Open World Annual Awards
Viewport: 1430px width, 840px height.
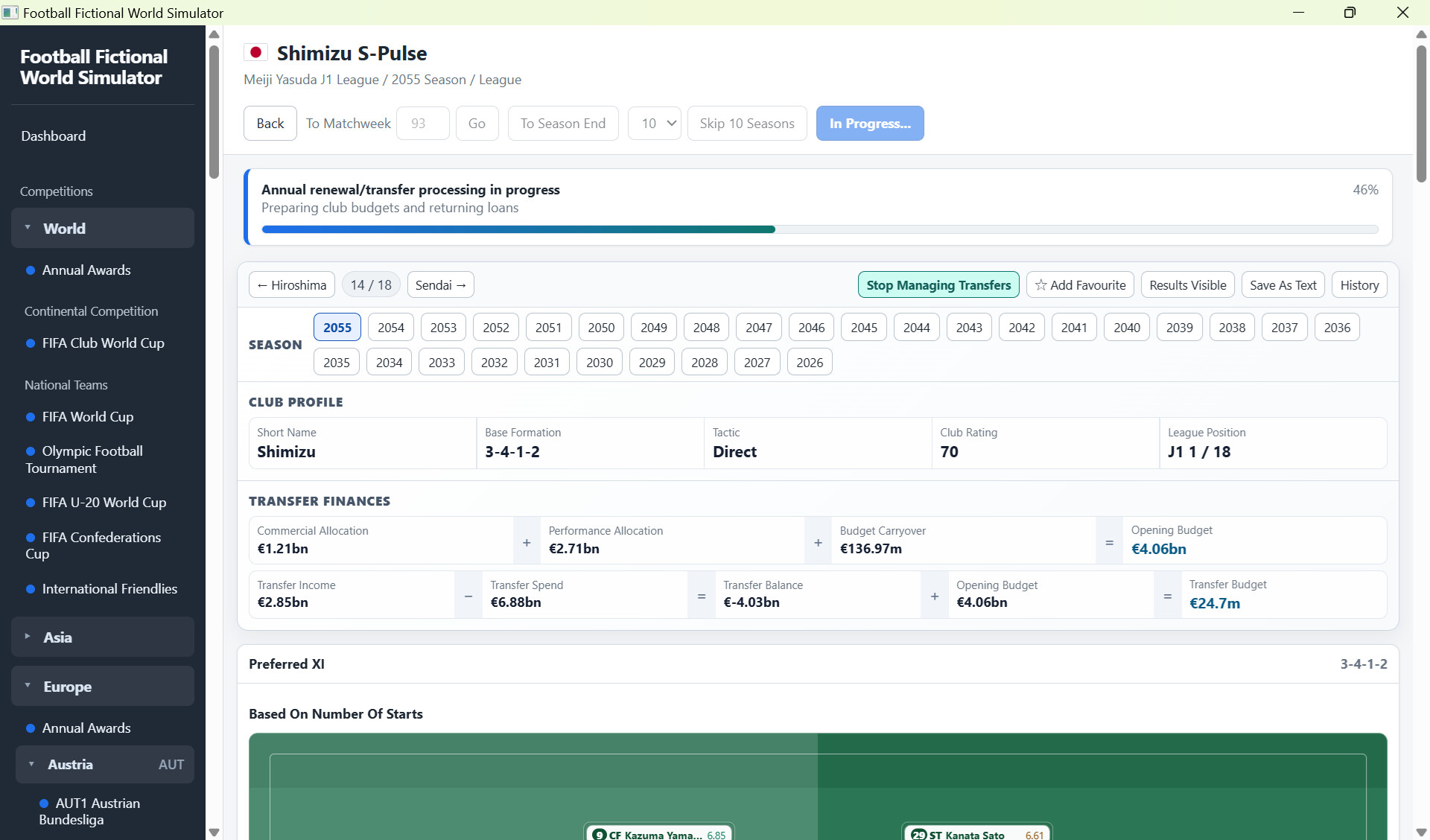(86, 270)
